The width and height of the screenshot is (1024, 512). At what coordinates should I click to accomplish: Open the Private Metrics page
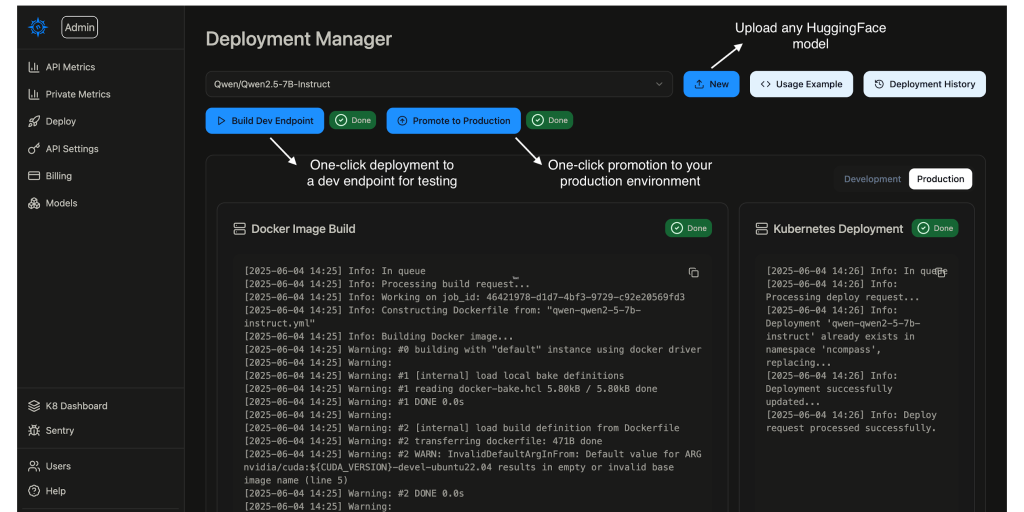[77, 94]
